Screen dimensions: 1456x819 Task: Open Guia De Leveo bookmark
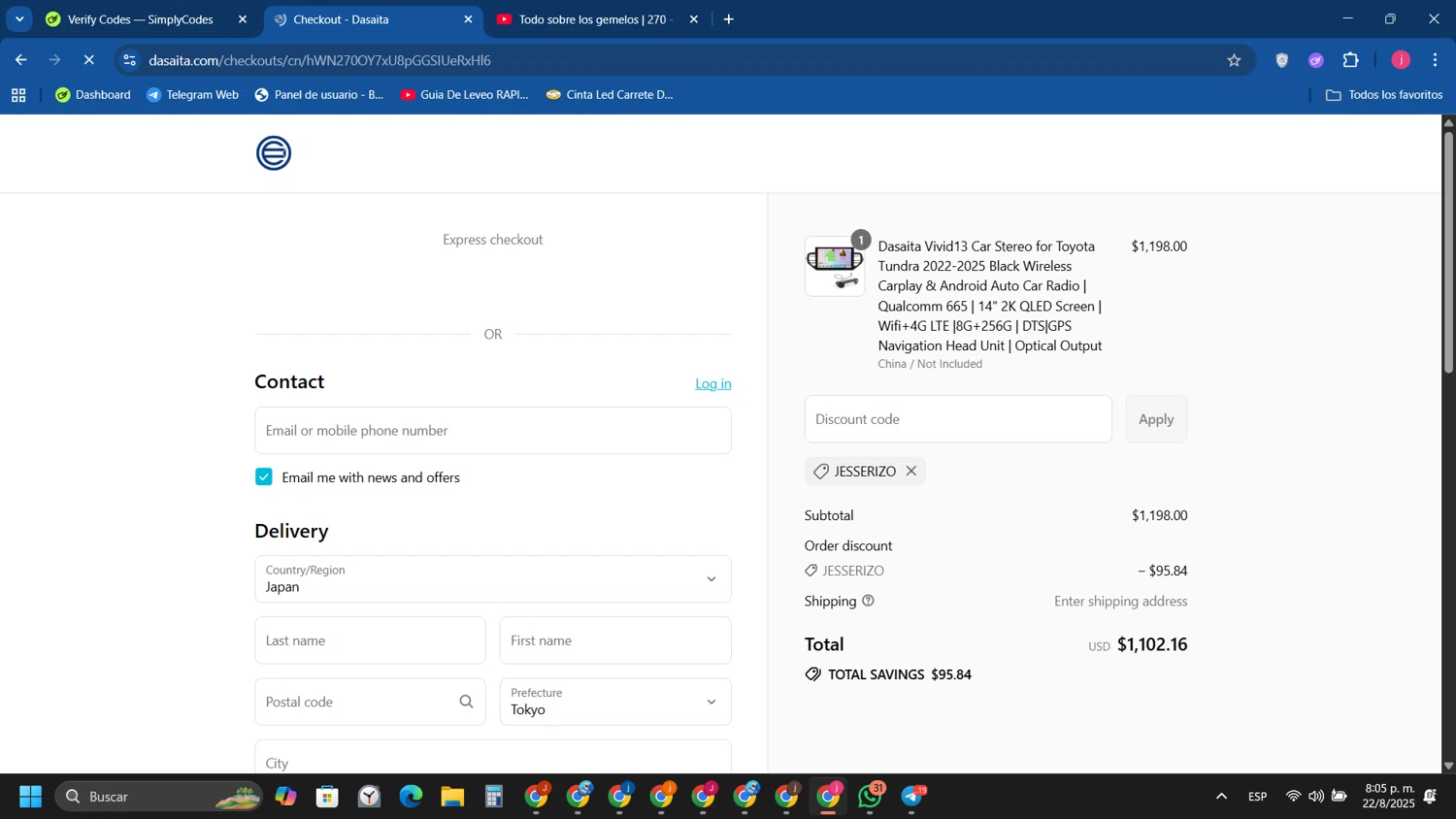coord(465,95)
